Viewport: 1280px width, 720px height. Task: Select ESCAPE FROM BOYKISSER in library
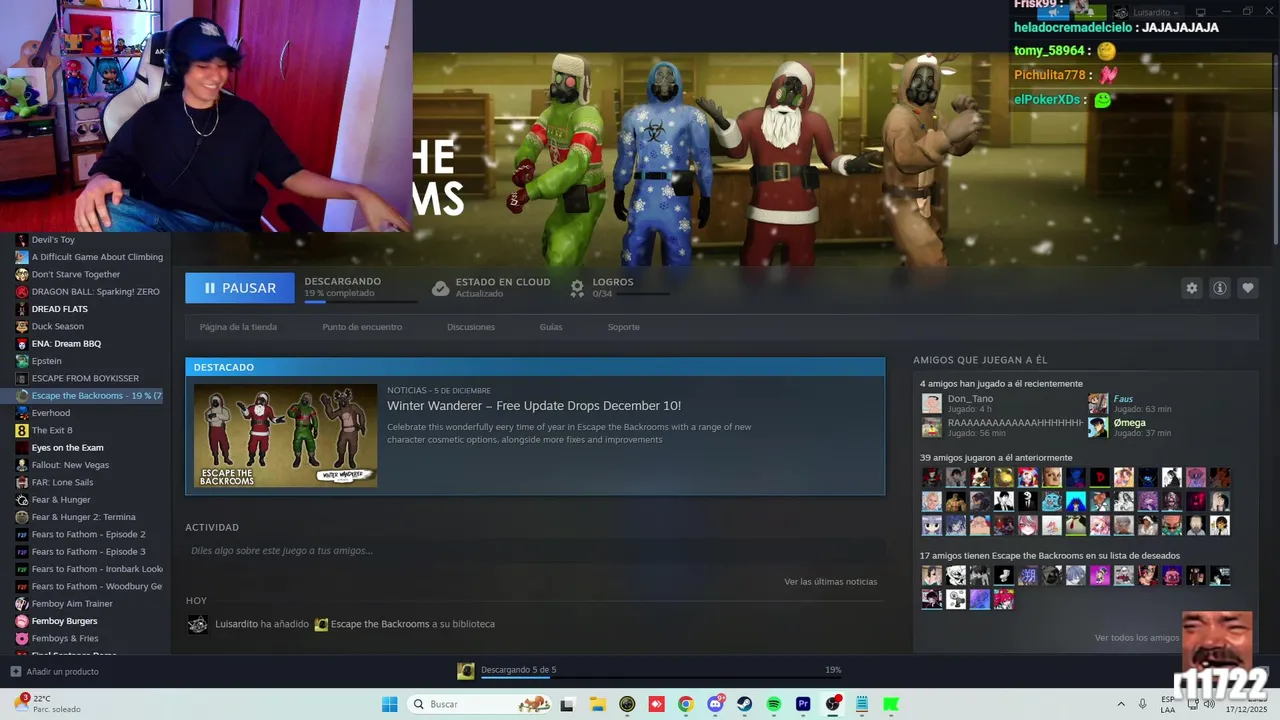coord(85,379)
